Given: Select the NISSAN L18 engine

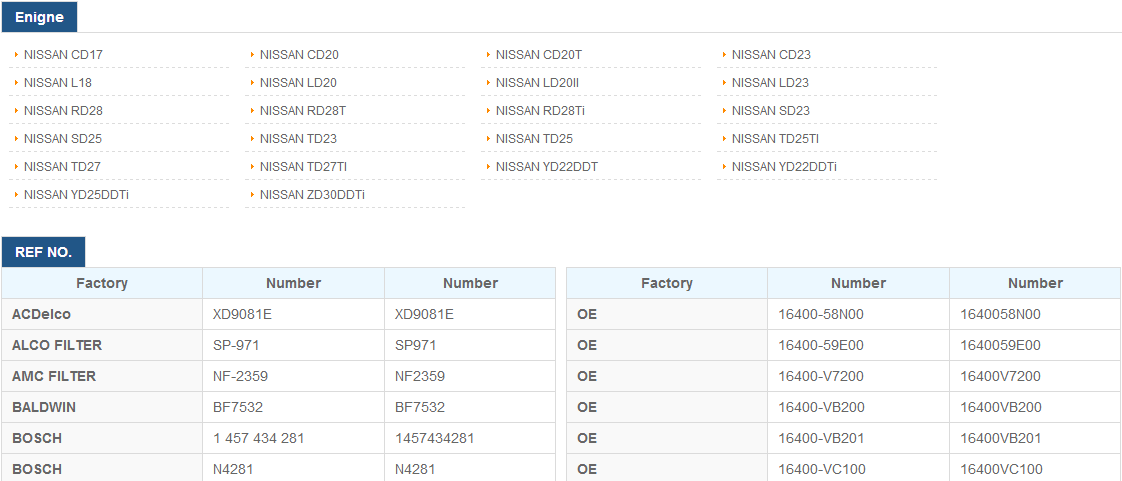Looking at the screenshot, I should click(x=57, y=82).
